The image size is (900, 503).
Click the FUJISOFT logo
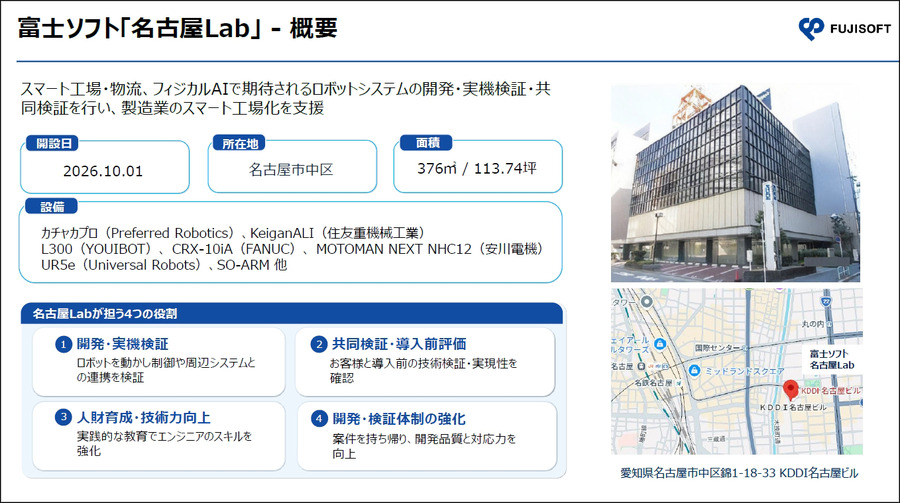point(844,28)
